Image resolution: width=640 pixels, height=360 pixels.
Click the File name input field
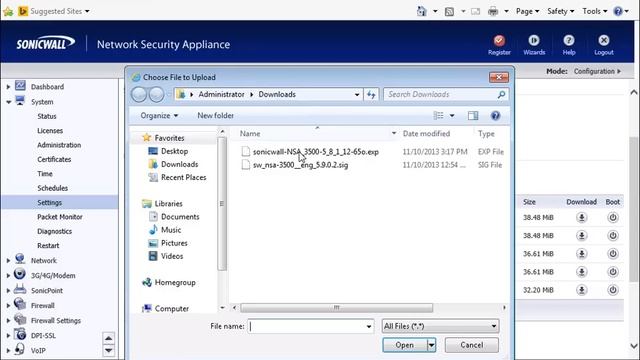(305, 326)
